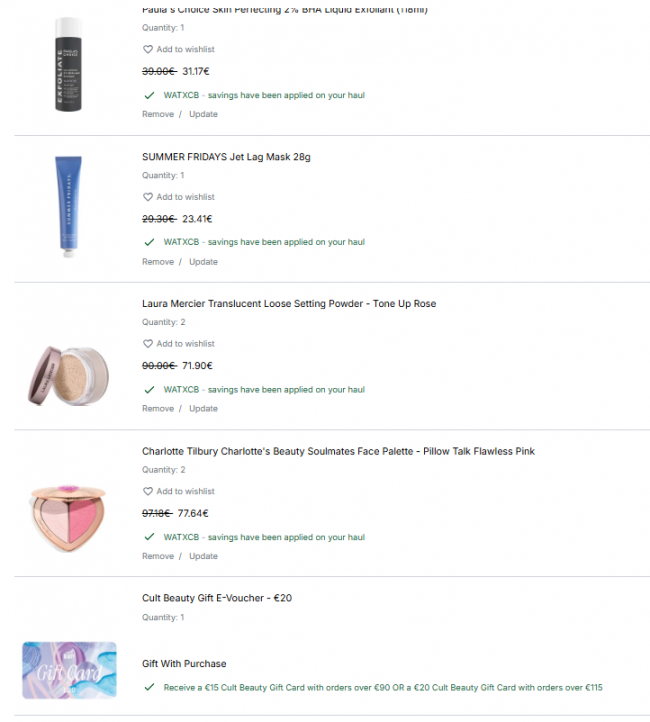Viewport: 650px width, 722px height.
Task: Click the heart icon for Laura Mercier powder
Action: tap(148, 344)
